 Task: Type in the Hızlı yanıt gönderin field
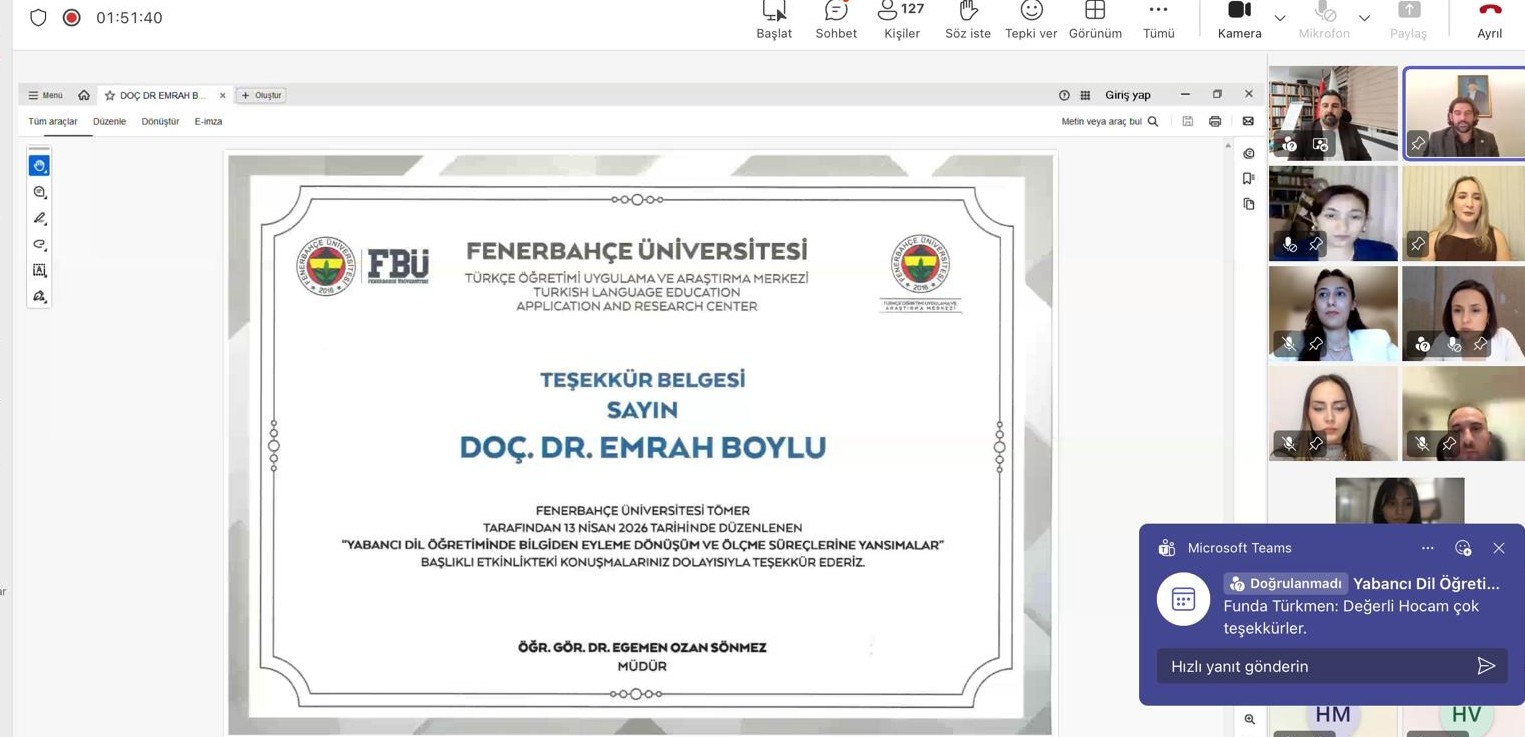click(x=1310, y=667)
